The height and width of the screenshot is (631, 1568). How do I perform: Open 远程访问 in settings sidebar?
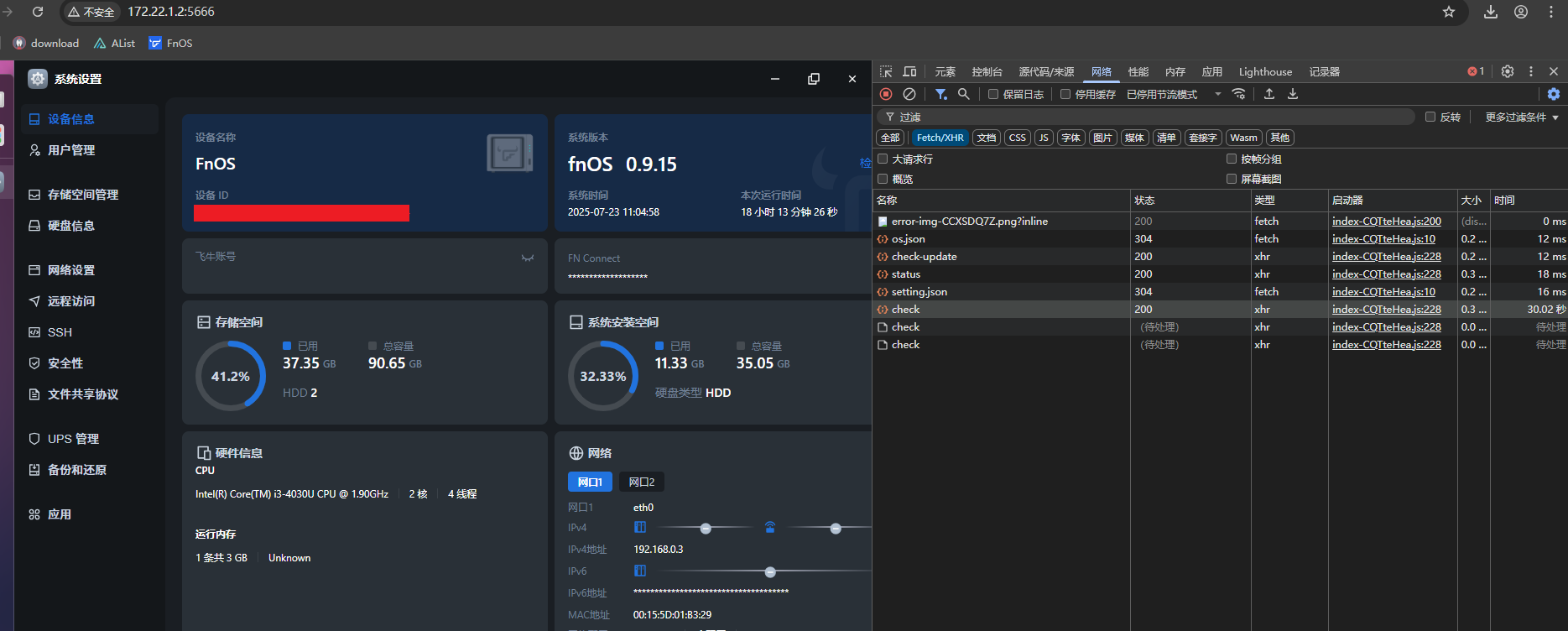pyautogui.click(x=88, y=301)
